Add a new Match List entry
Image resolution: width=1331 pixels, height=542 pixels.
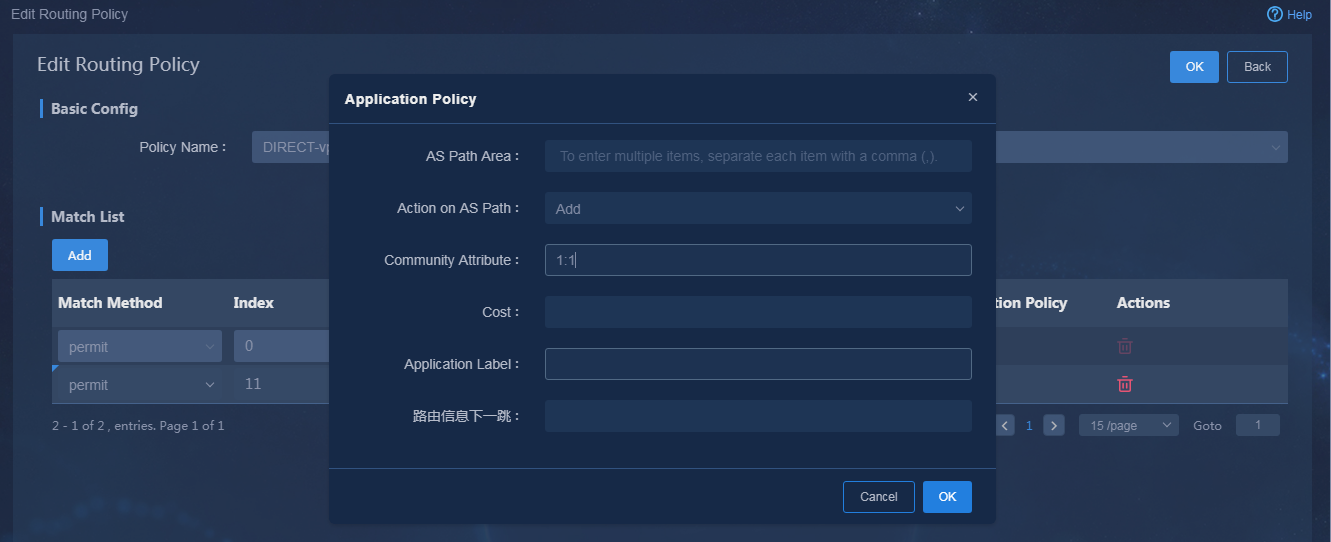80,255
